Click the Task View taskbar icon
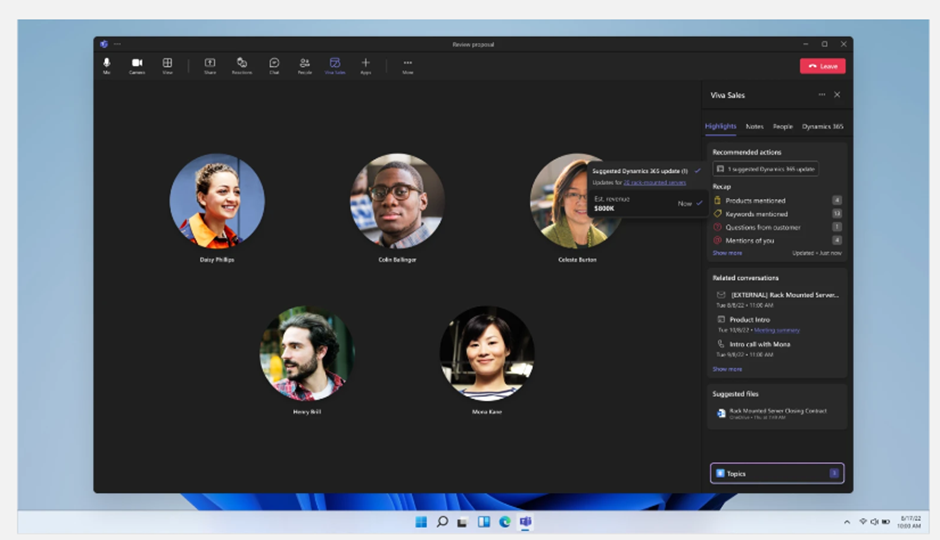The width and height of the screenshot is (940, 540). coord(462,522)
